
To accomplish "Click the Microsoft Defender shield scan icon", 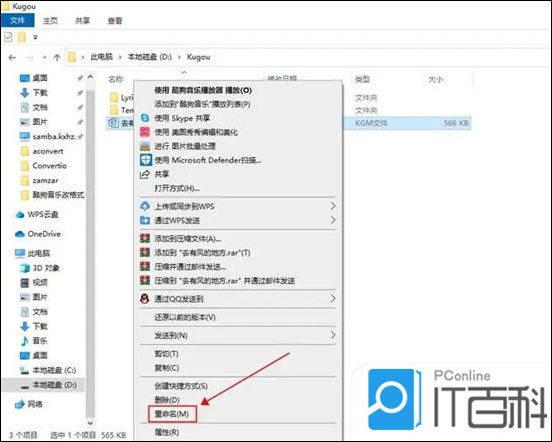I will [x=145, y=160].
